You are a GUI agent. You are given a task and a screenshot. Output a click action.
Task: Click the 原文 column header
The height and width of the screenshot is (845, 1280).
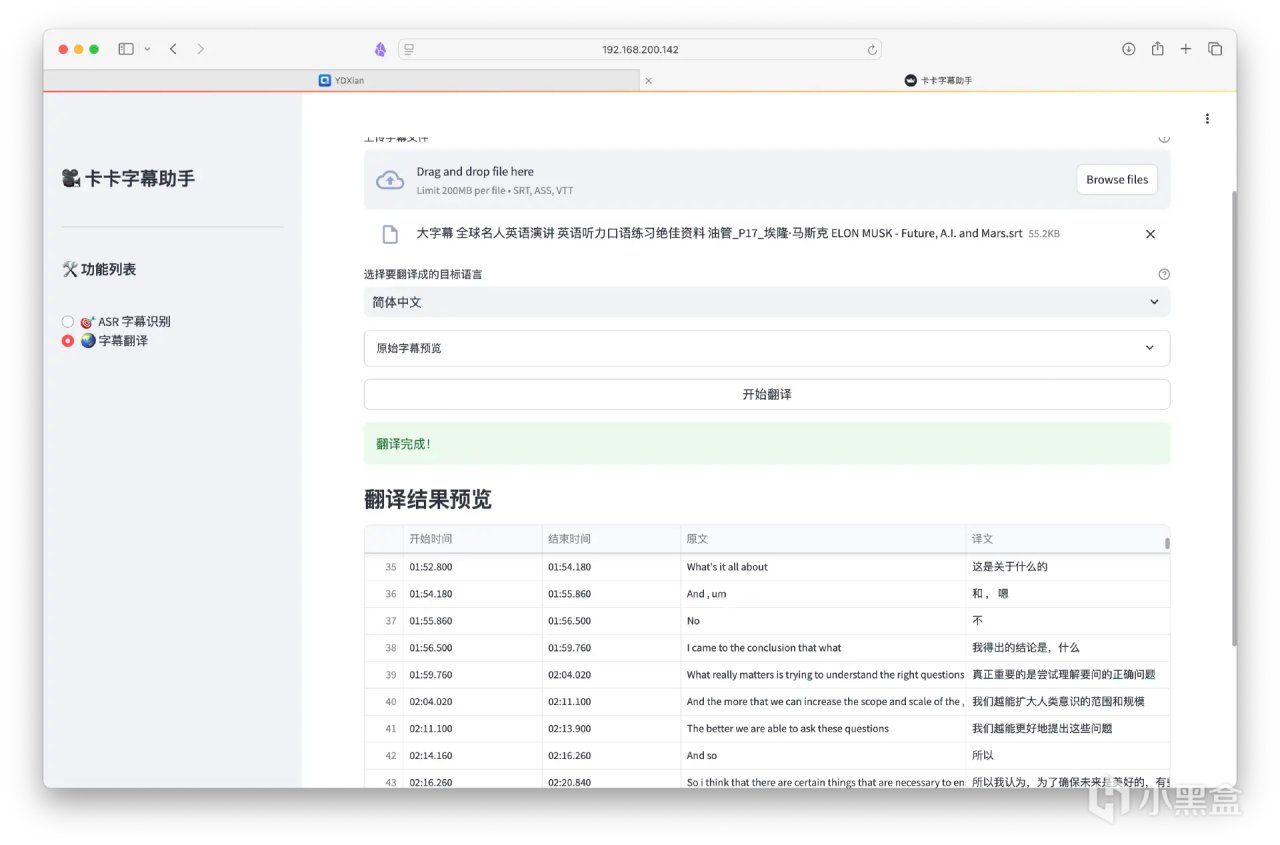click(823, 539)
